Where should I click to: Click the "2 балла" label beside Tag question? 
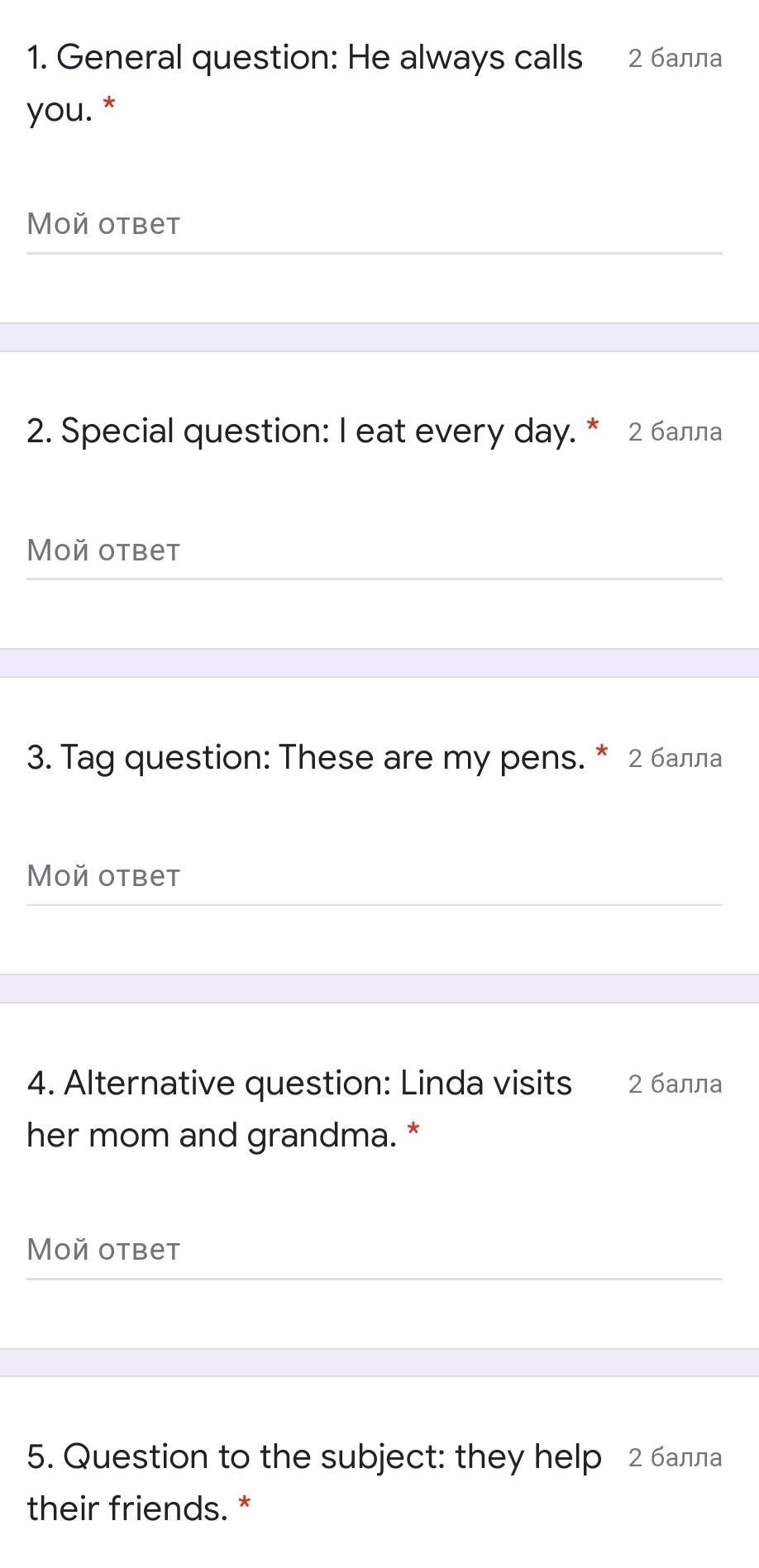[675, 759]
